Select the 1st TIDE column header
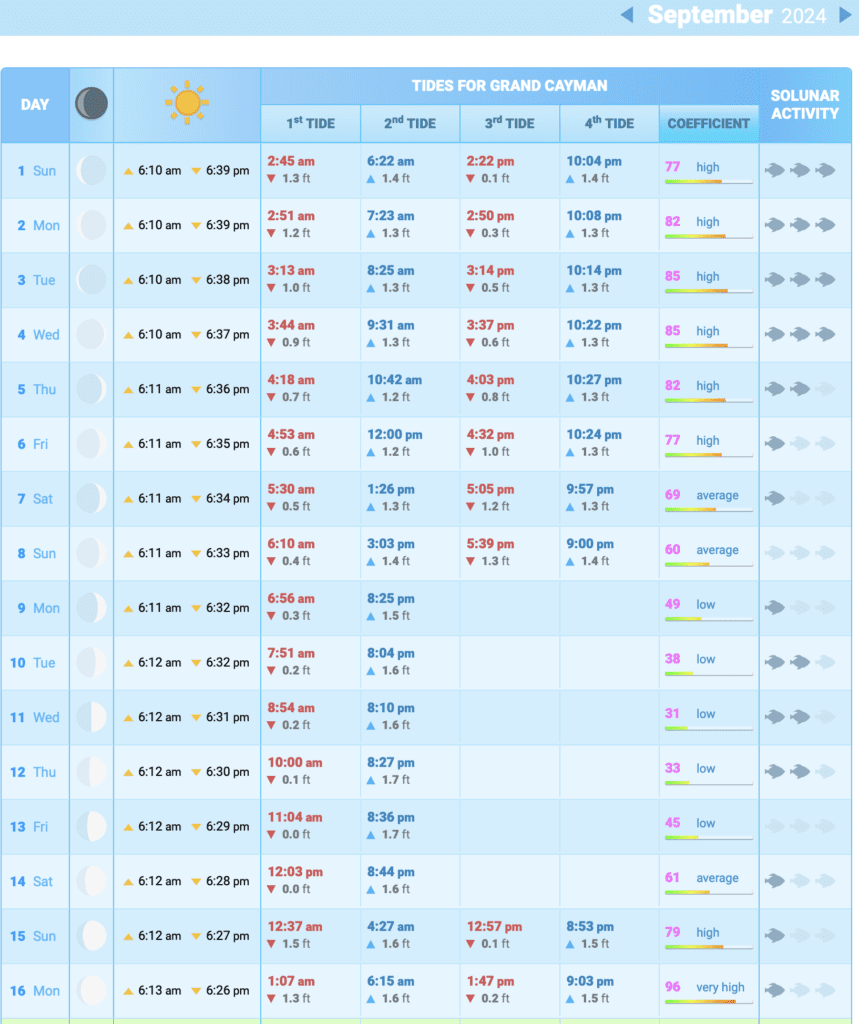859x1024 pixels. pyautogui.click(x=310, y=124)
